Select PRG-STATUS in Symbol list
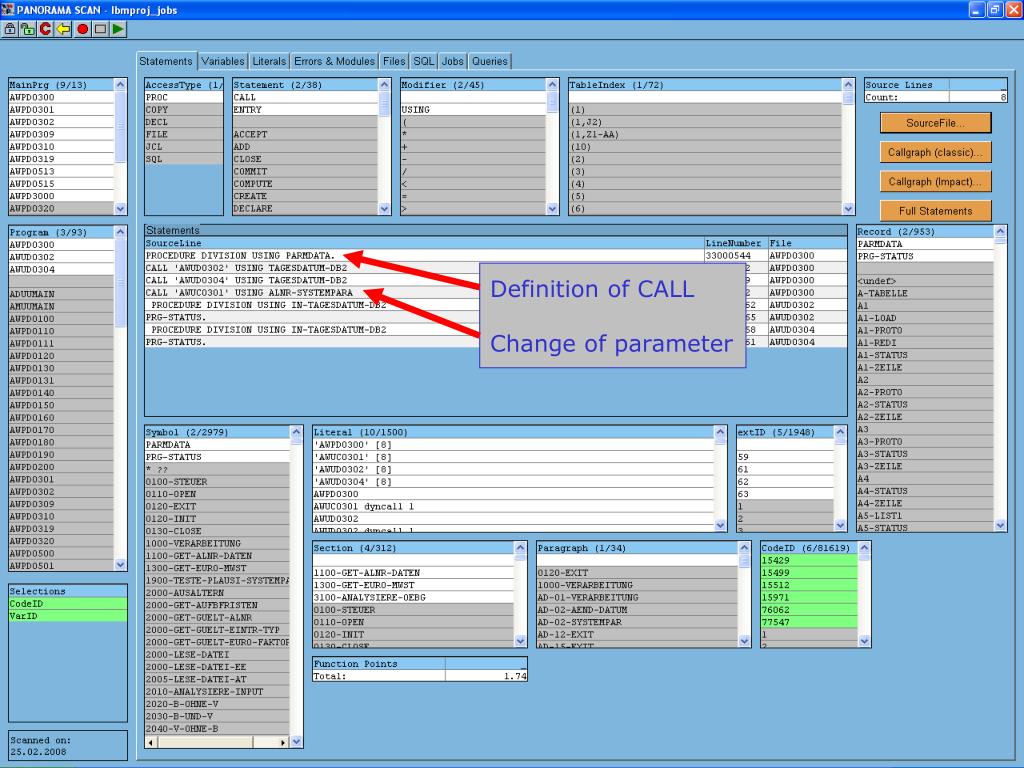Image resolution: width=1024 pixels, height=768 pixels. tap(217, 457)
